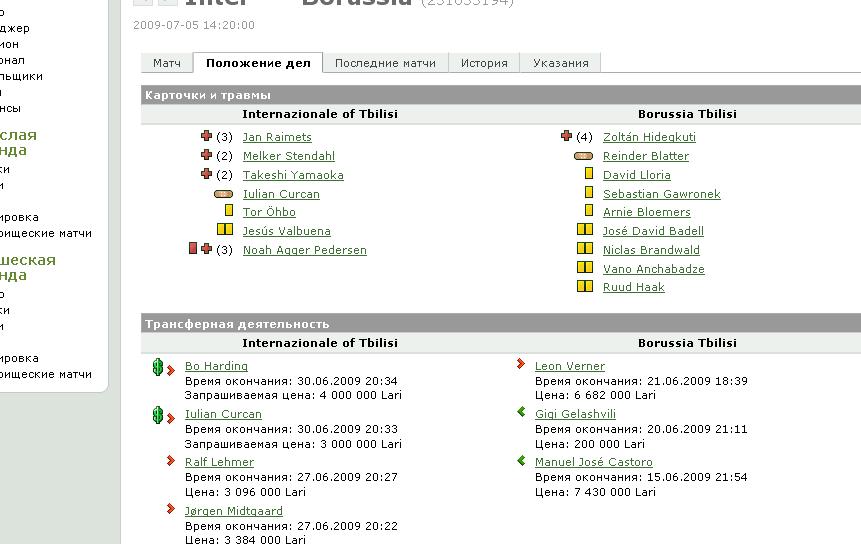
Task: Click green bought arrow beside Manuel José Castoro
Action: (521, 460)
